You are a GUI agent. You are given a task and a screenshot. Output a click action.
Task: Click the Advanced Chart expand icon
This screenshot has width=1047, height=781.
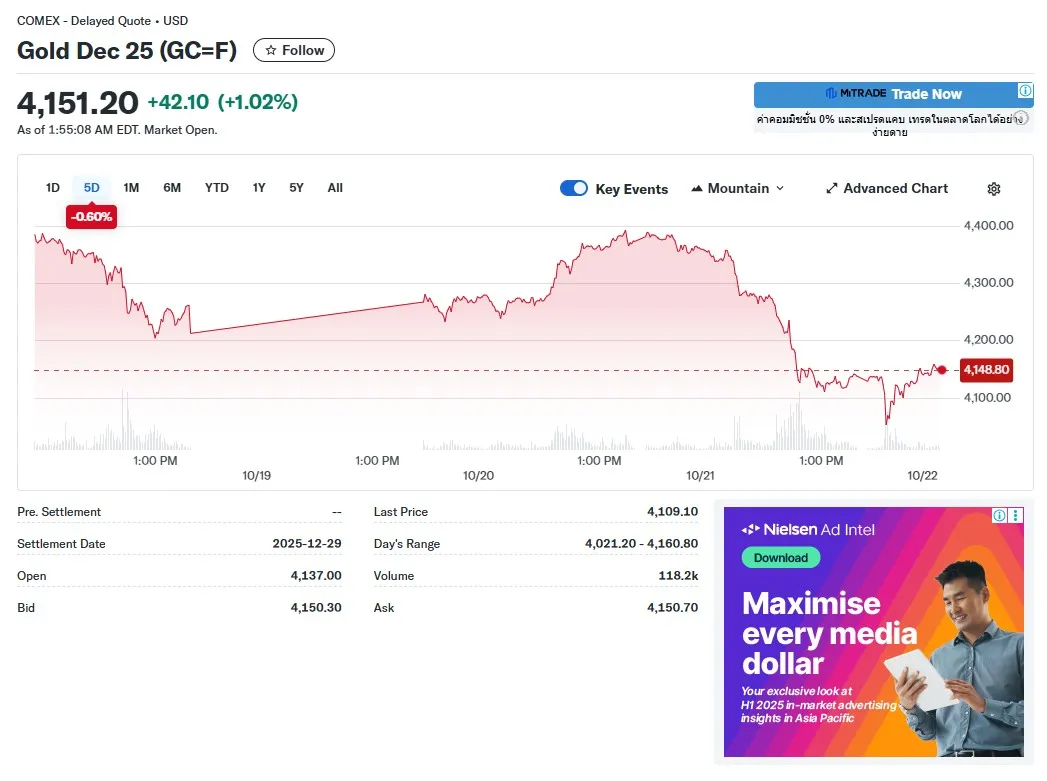pyautogui.click(x=831, y=189)
